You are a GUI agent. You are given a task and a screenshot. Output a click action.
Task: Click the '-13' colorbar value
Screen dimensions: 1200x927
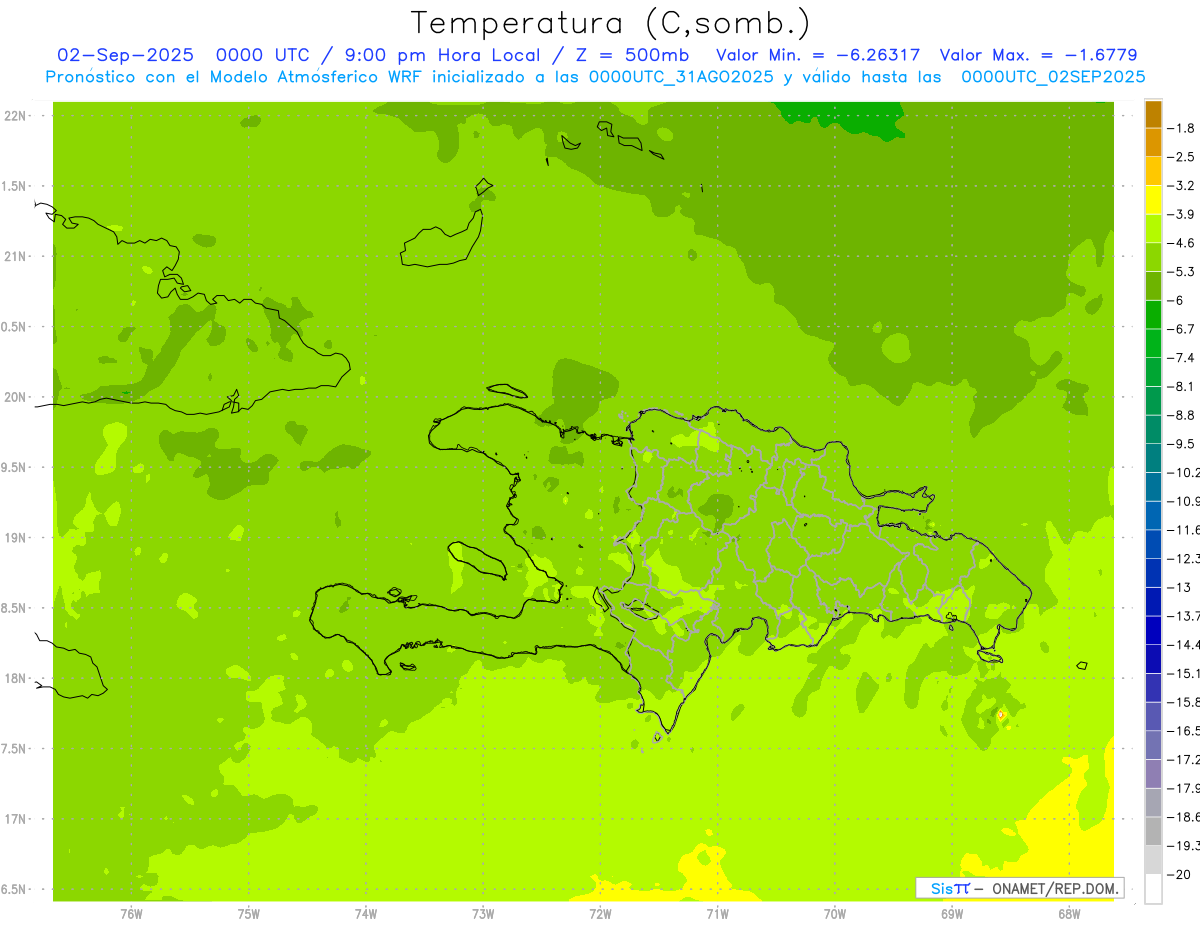1180,587
